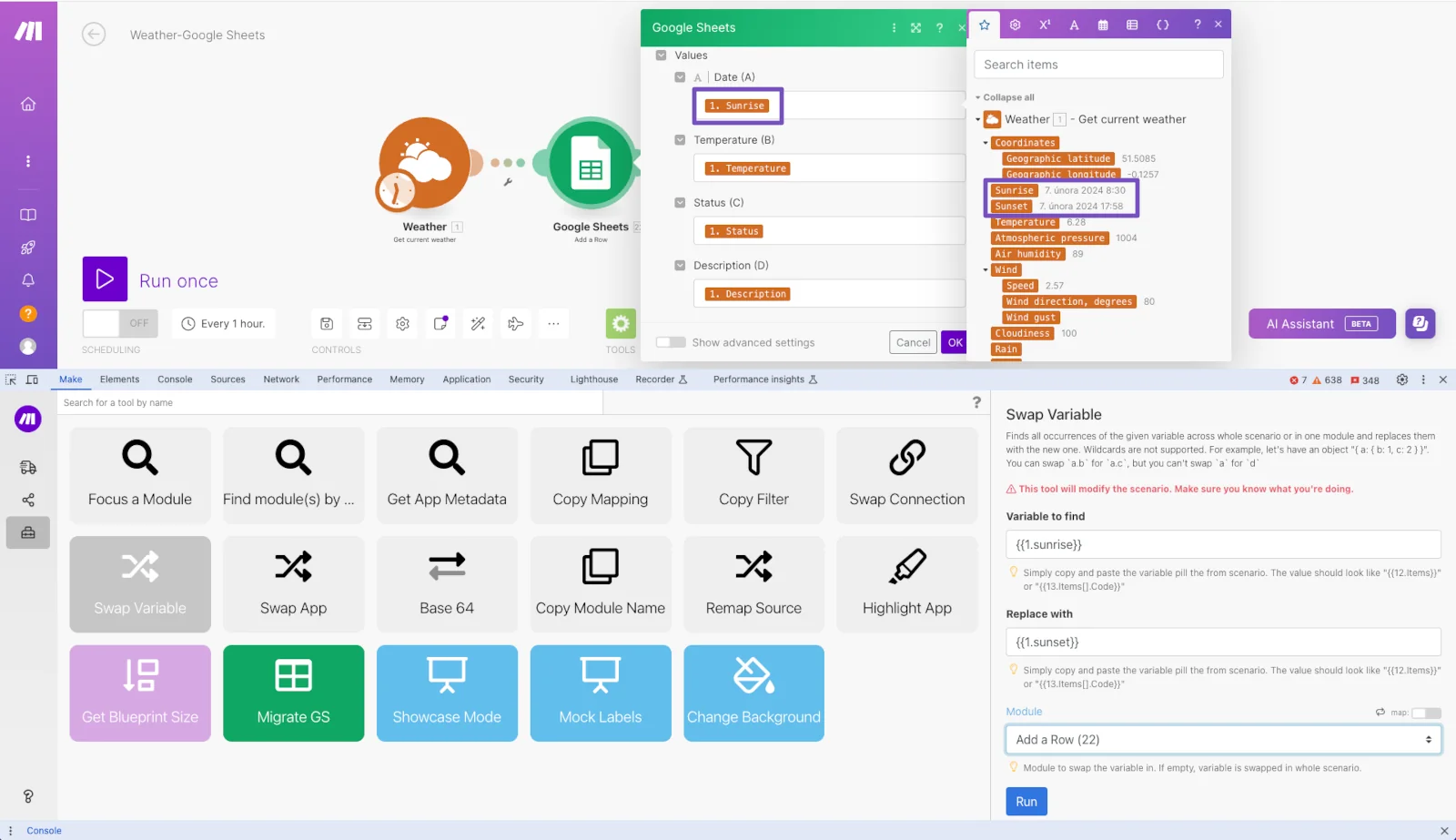Open DevTools settings gear
The image size is (1456, 840).
[x=1401, y=380]
